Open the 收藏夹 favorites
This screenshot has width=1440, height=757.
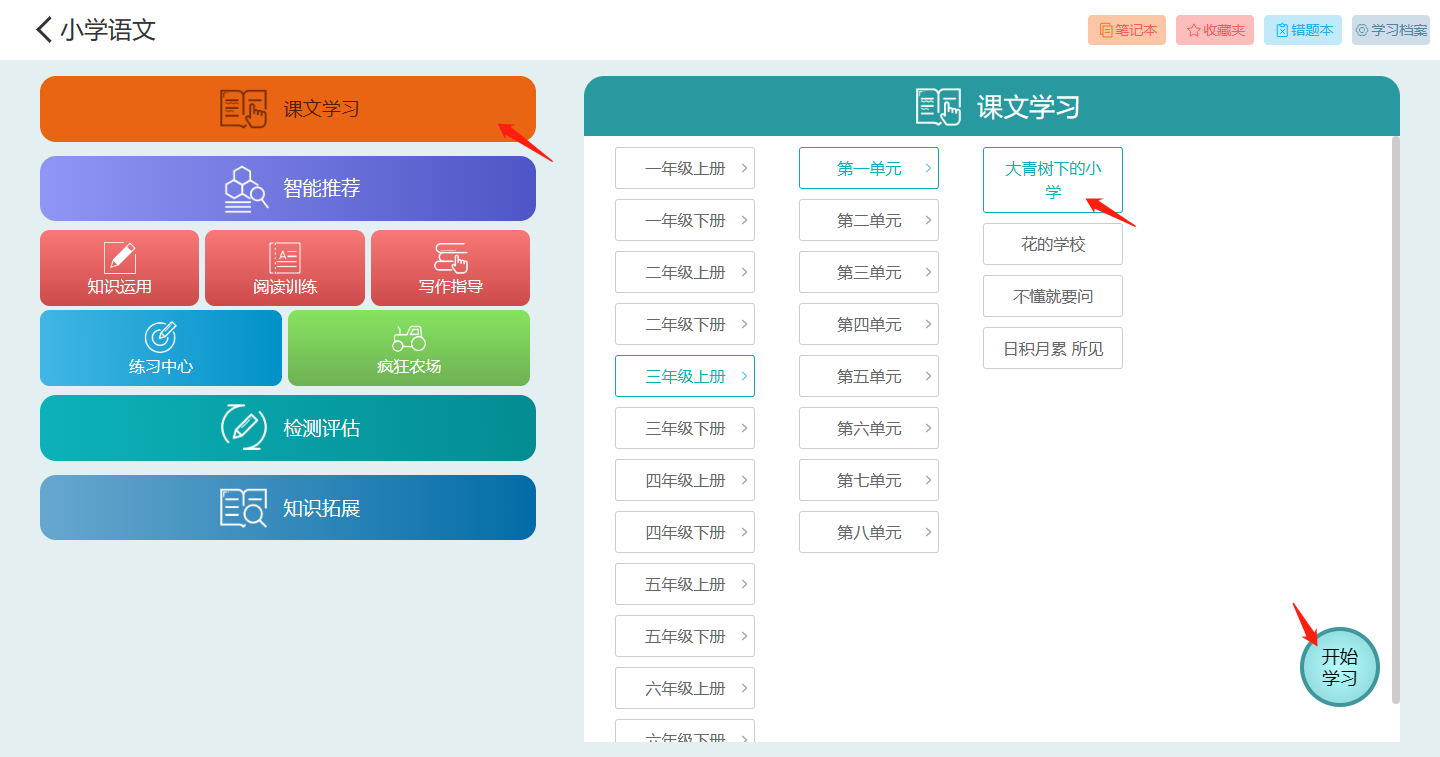pyautogui.click(x=1214, y=30)
